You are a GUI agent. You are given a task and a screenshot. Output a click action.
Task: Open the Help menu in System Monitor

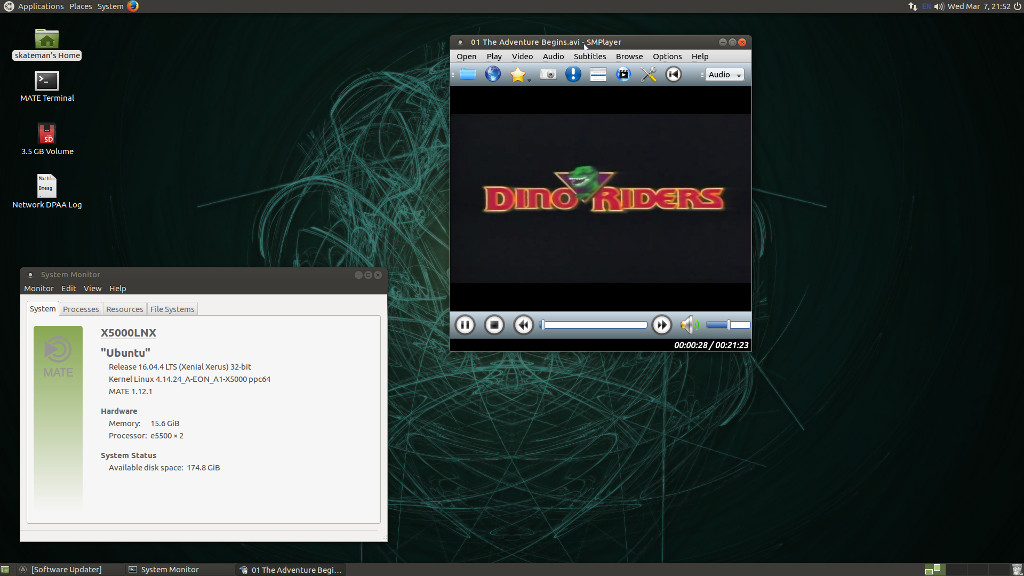tap(118, 288)
